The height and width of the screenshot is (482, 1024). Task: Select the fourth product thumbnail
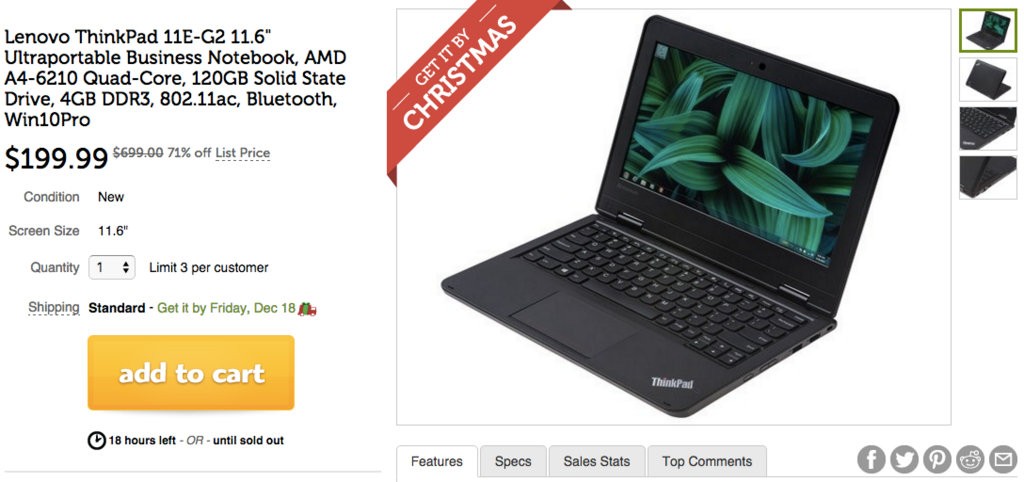pos(987,177)
